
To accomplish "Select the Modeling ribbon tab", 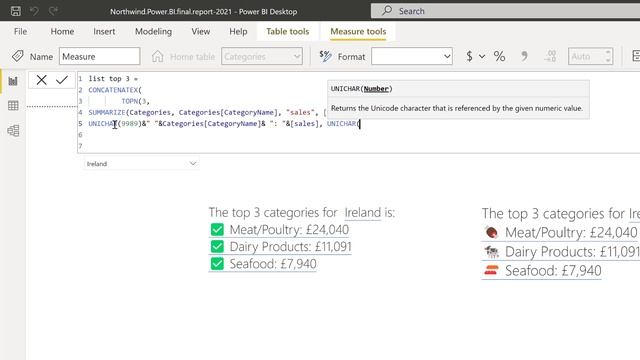I will [153, 31].
